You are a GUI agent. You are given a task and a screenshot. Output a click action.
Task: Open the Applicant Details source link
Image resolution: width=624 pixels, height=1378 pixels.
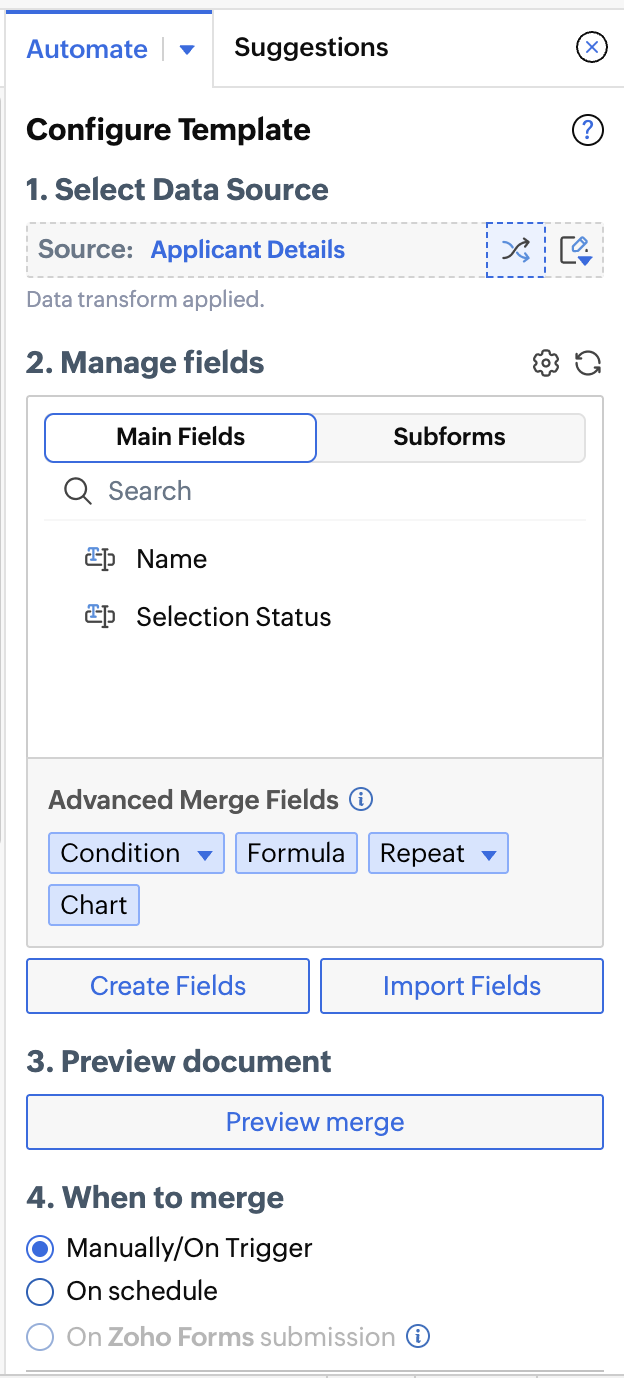pos(248,250)
